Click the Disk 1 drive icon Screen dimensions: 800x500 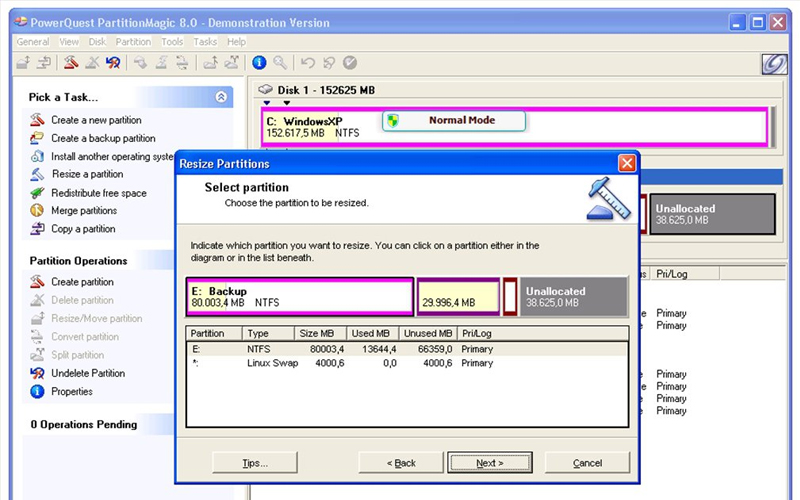[x=265, y=90]
